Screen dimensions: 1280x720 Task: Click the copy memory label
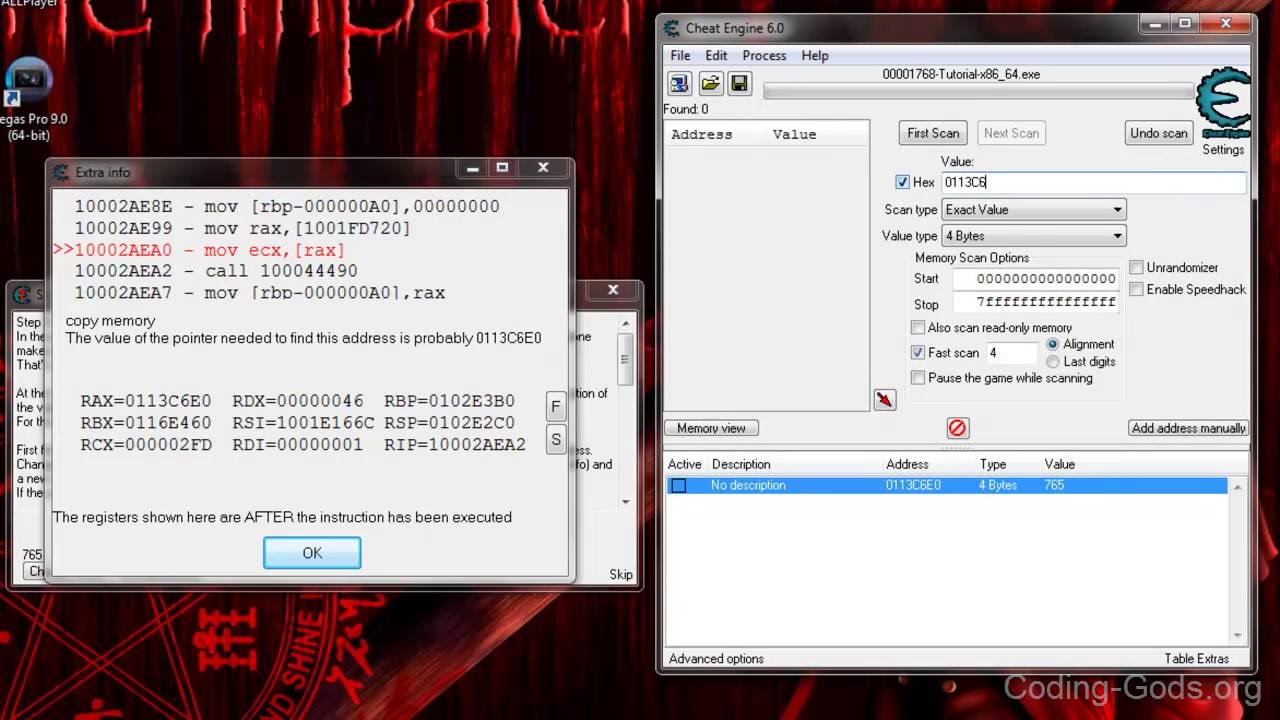111,321
